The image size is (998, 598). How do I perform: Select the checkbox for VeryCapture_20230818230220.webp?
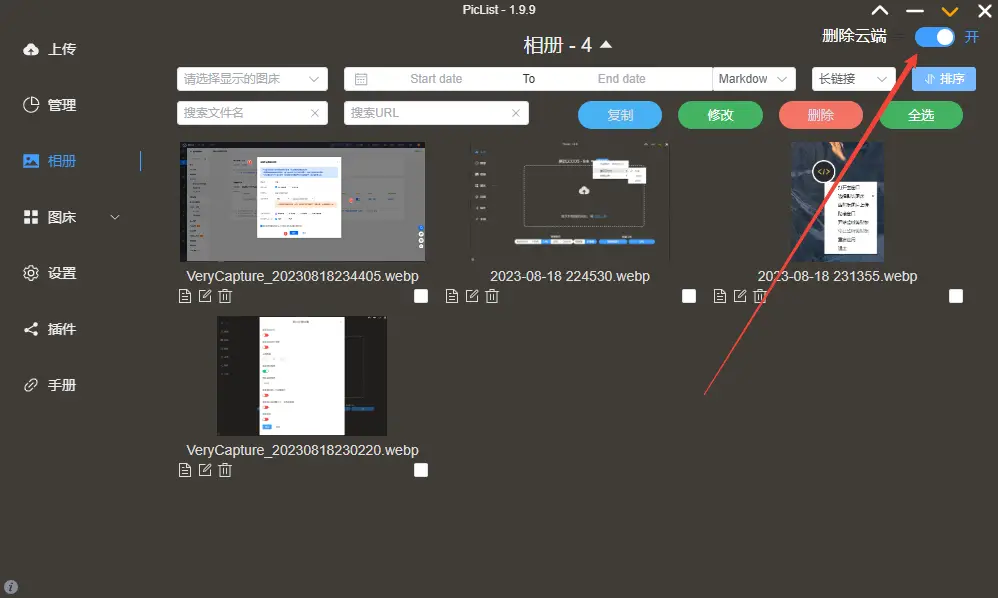coord(421,470)
